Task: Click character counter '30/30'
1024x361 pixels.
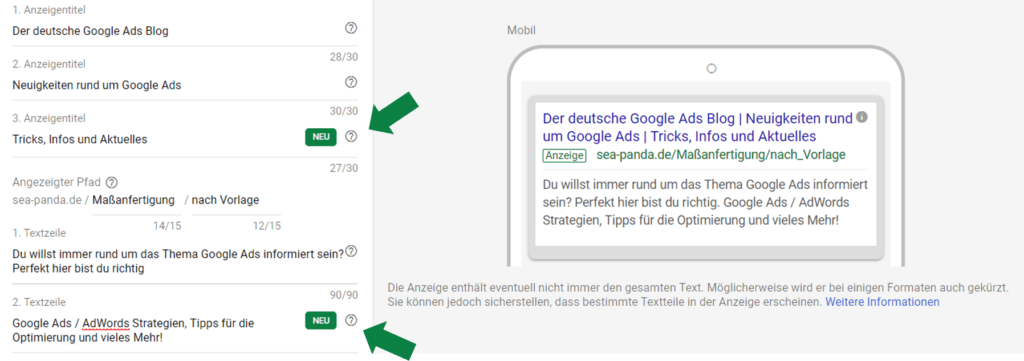Action: [344, 112]
